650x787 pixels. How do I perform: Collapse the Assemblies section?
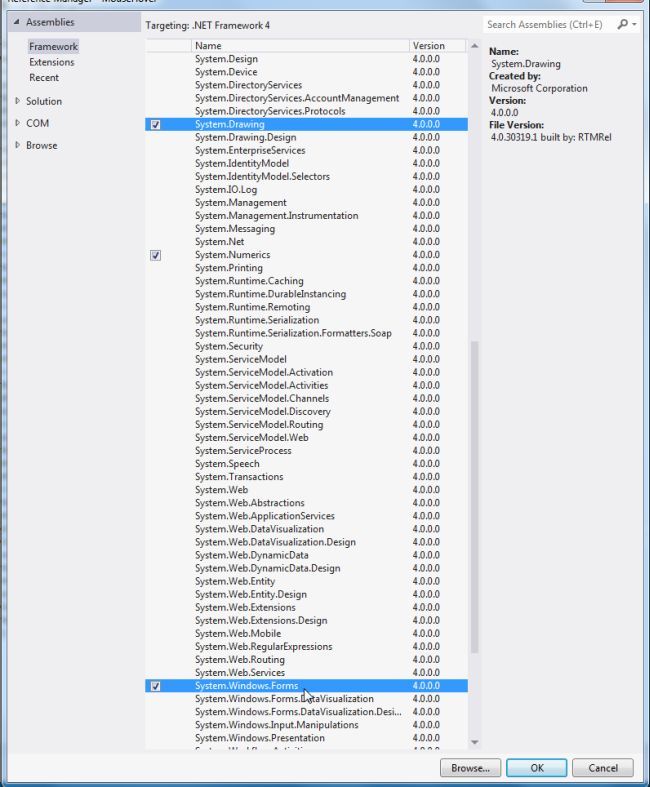17,22
